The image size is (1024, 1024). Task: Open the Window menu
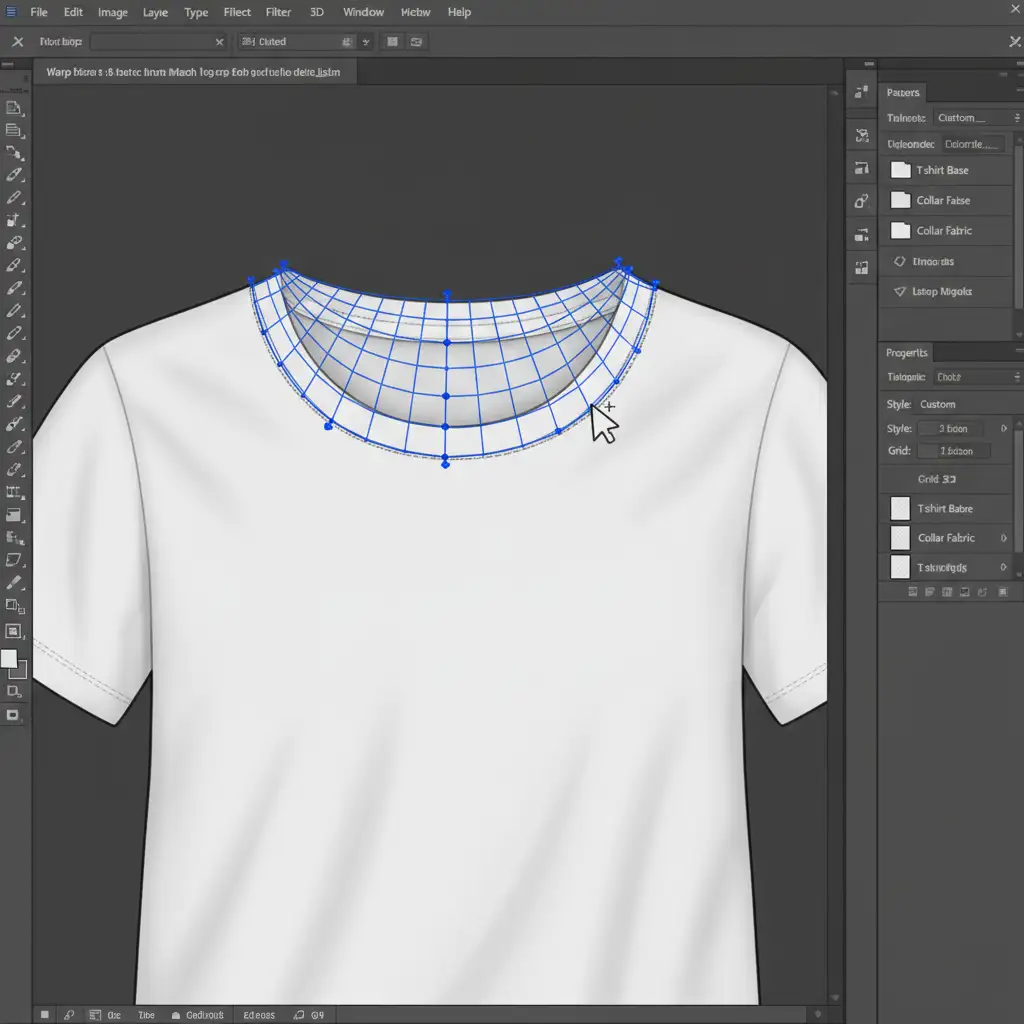363,12
